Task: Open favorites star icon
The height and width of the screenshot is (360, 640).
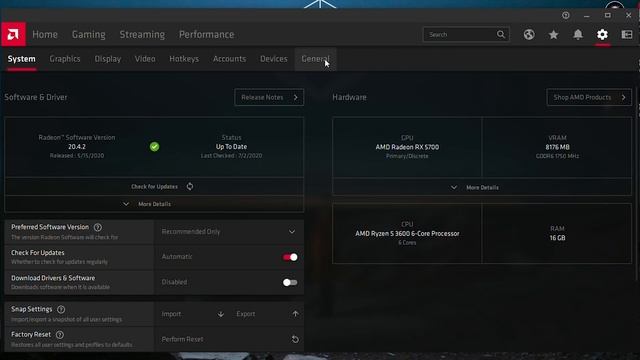Action: 553,35
